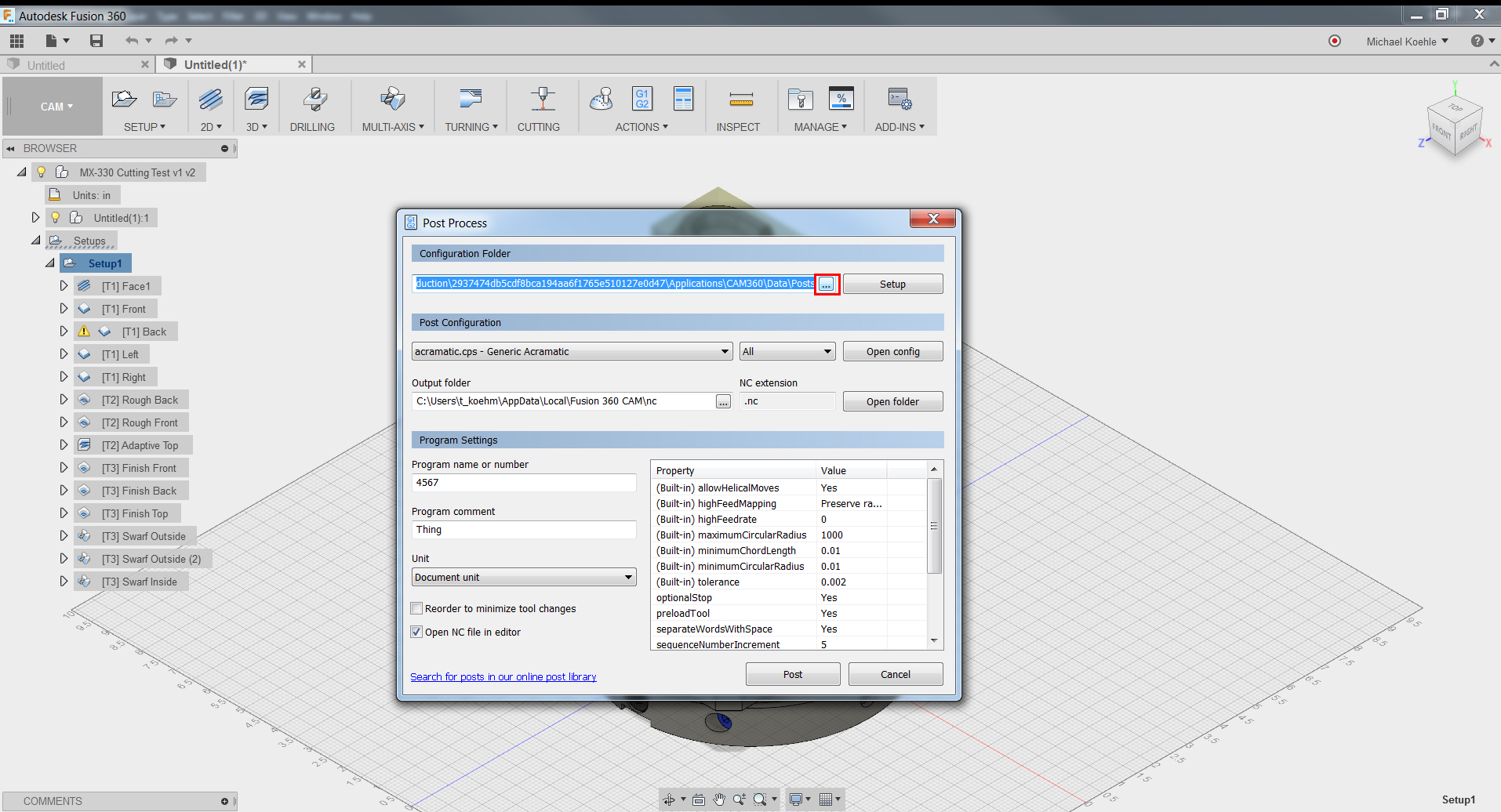Open the Help question mark menu
Viewport: 1501px width, 812px height.
coord(1481,41)
